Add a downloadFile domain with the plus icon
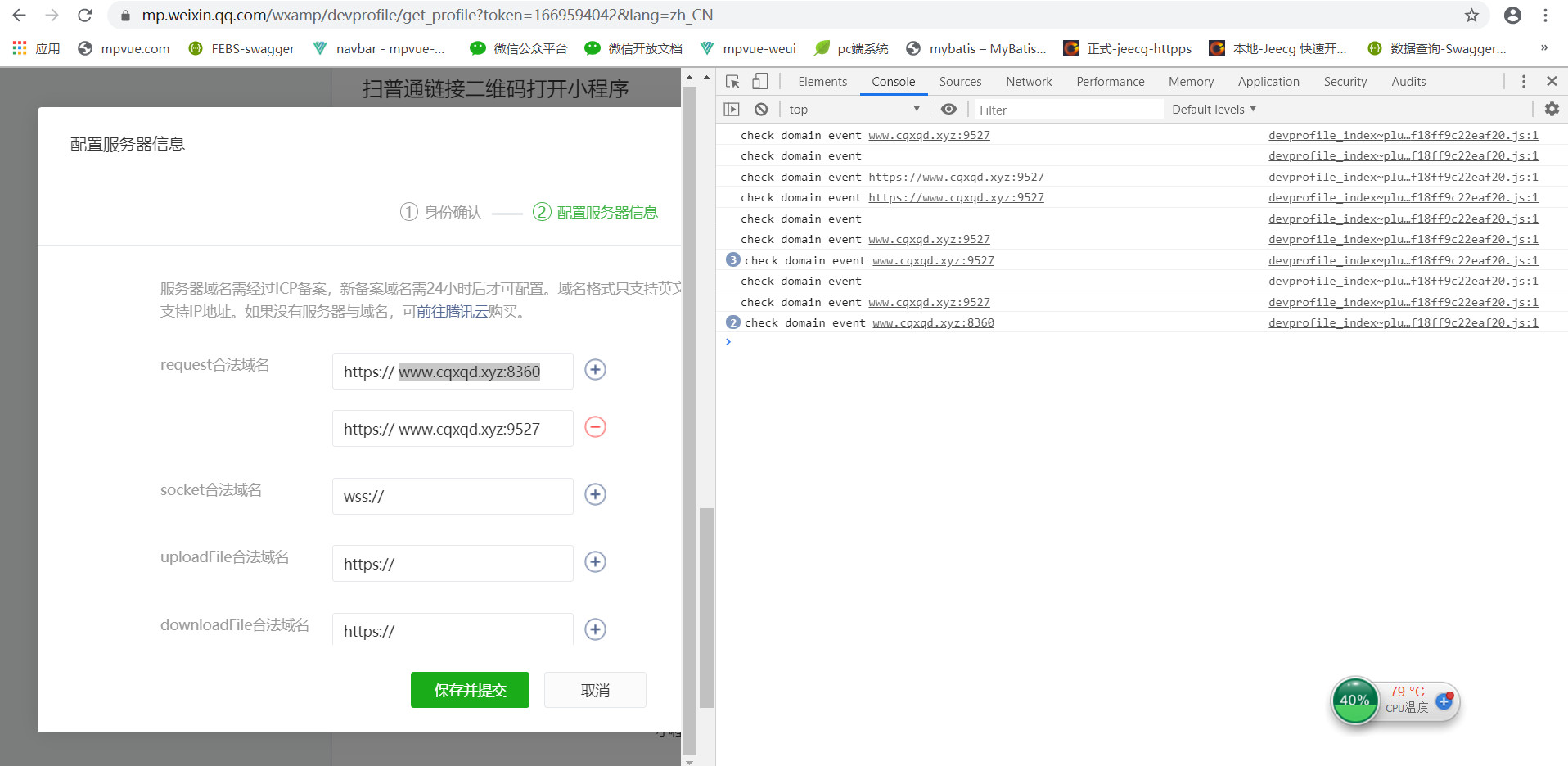Image resolution: width=1568 pixels, height=766 pixels. click(595, 629)
